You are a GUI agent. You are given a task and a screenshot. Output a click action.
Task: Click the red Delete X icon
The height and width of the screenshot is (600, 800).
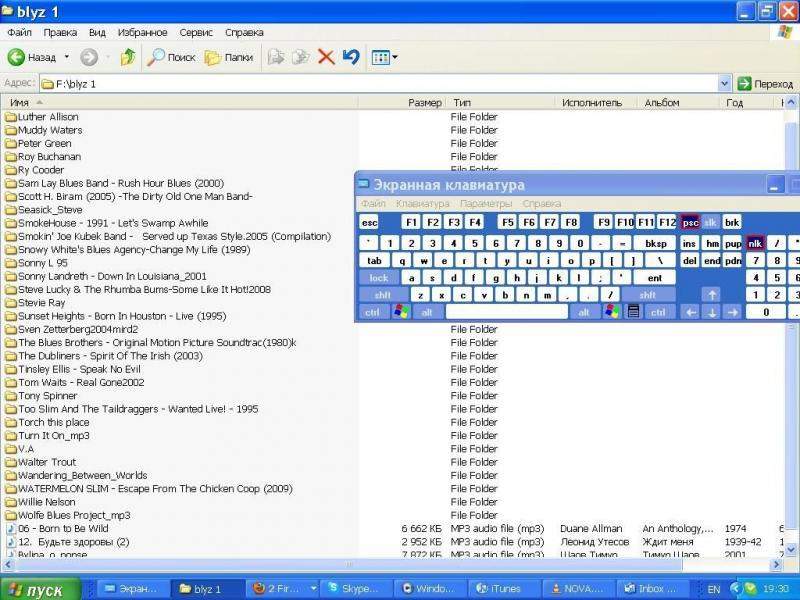pyautogui.click(x=326, y=57)
